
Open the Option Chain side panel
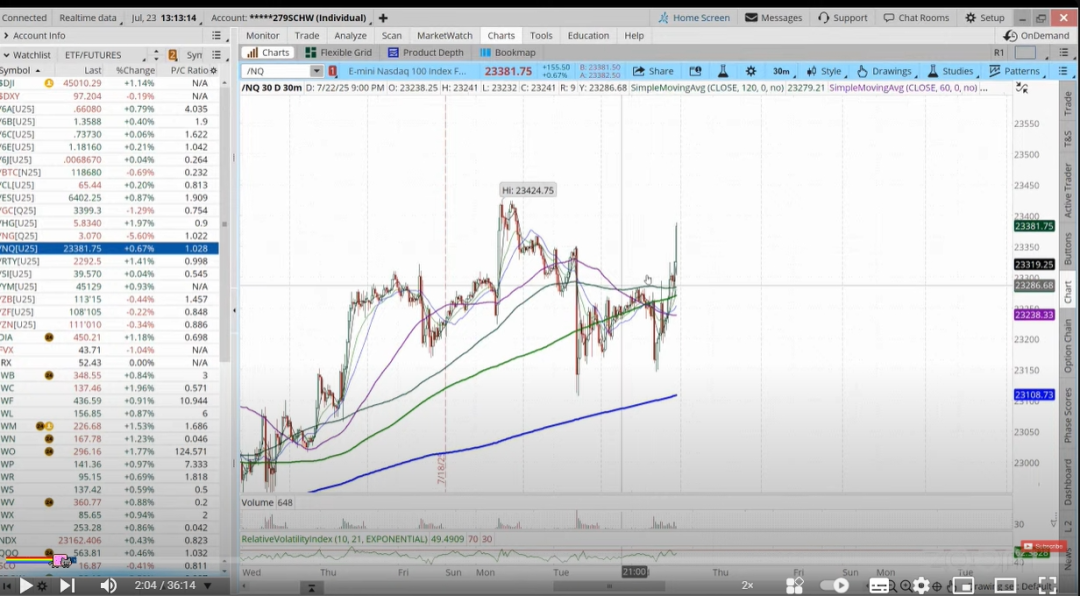[1068, 345]
